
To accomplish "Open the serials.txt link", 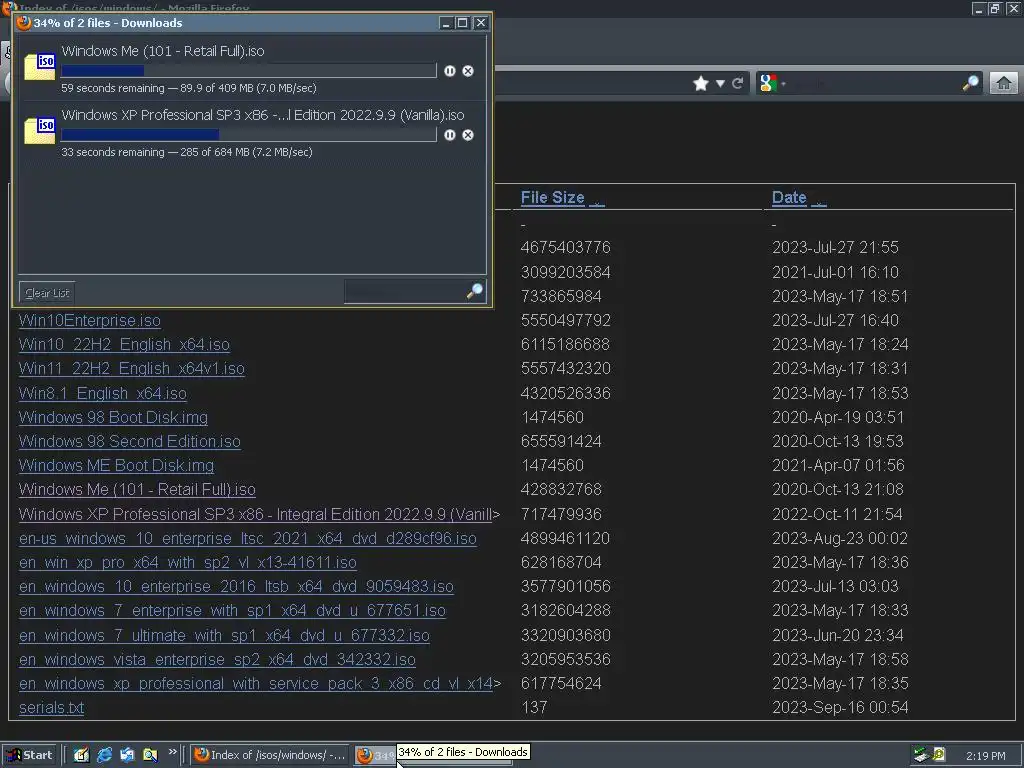I will point(52,708).
